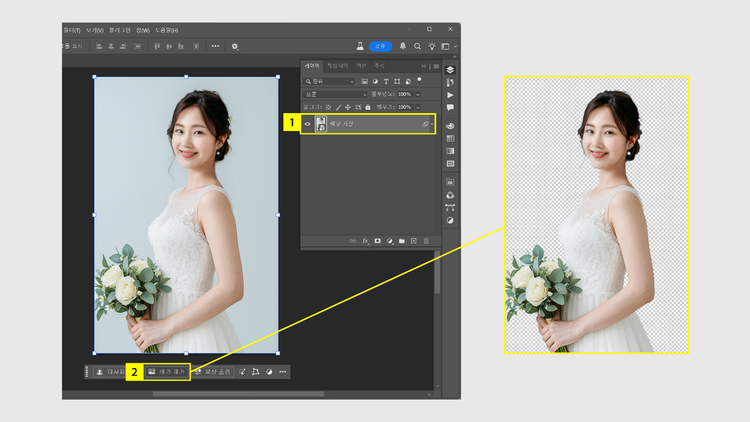Toggle visibility eye of the wedding photo layer
The width and height of the screenshot is (750, 422).
[x=307, y=124]
